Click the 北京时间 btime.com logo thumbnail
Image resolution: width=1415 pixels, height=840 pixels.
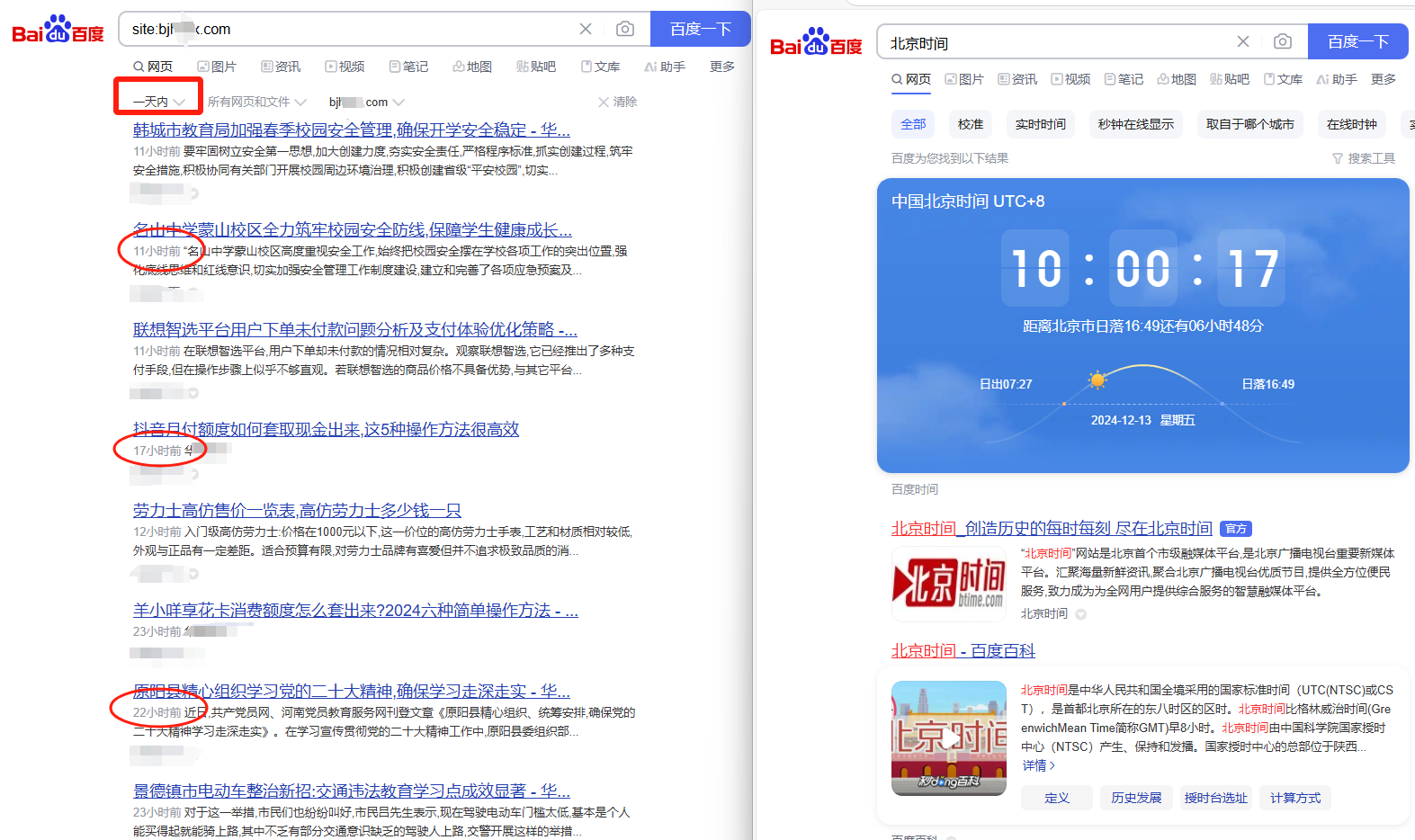[948, 584]
